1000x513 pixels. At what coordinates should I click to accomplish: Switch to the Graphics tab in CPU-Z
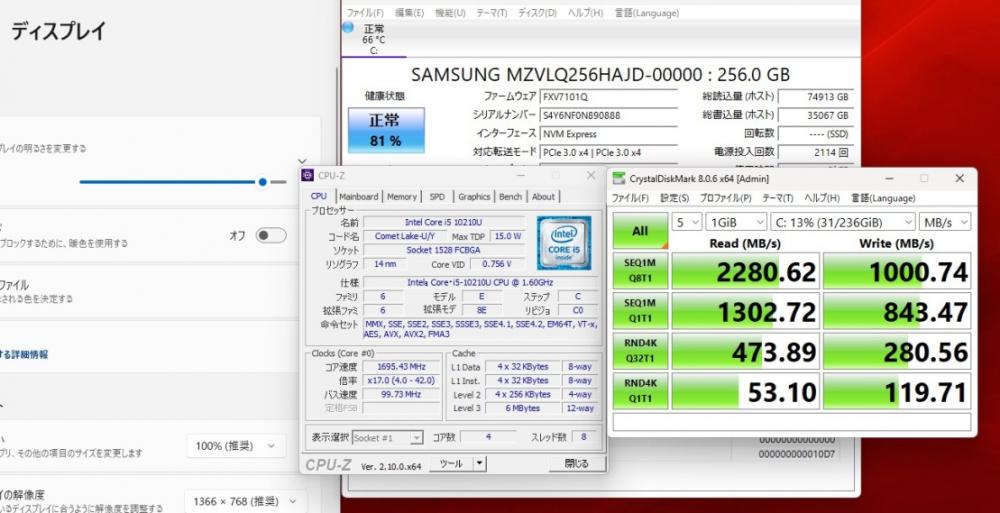(x=474, y=197)
